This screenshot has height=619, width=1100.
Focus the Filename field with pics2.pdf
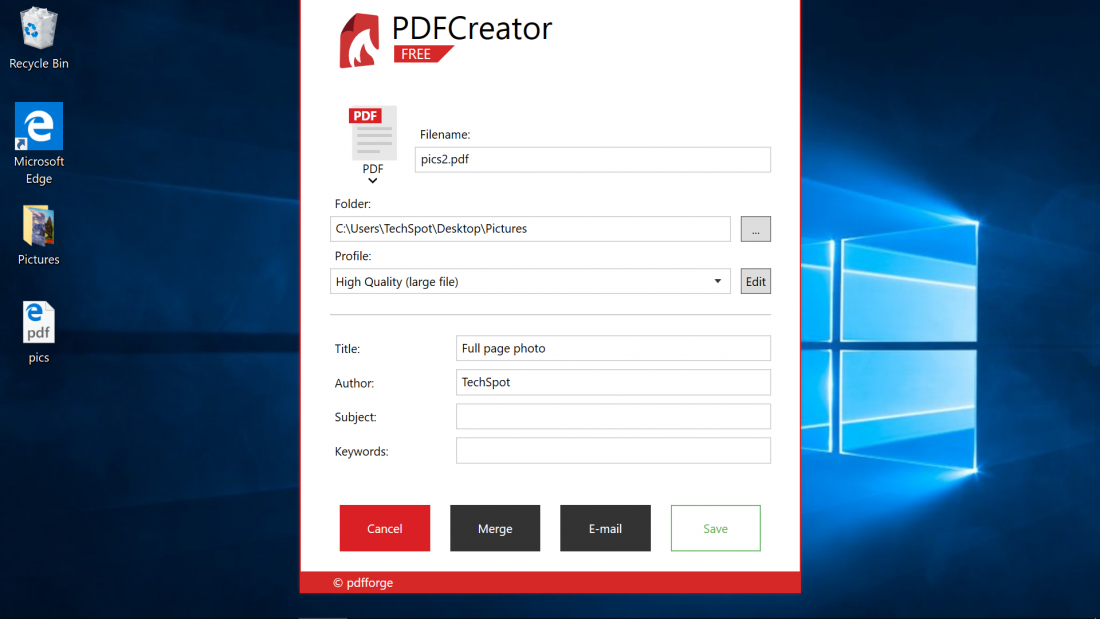593,159
